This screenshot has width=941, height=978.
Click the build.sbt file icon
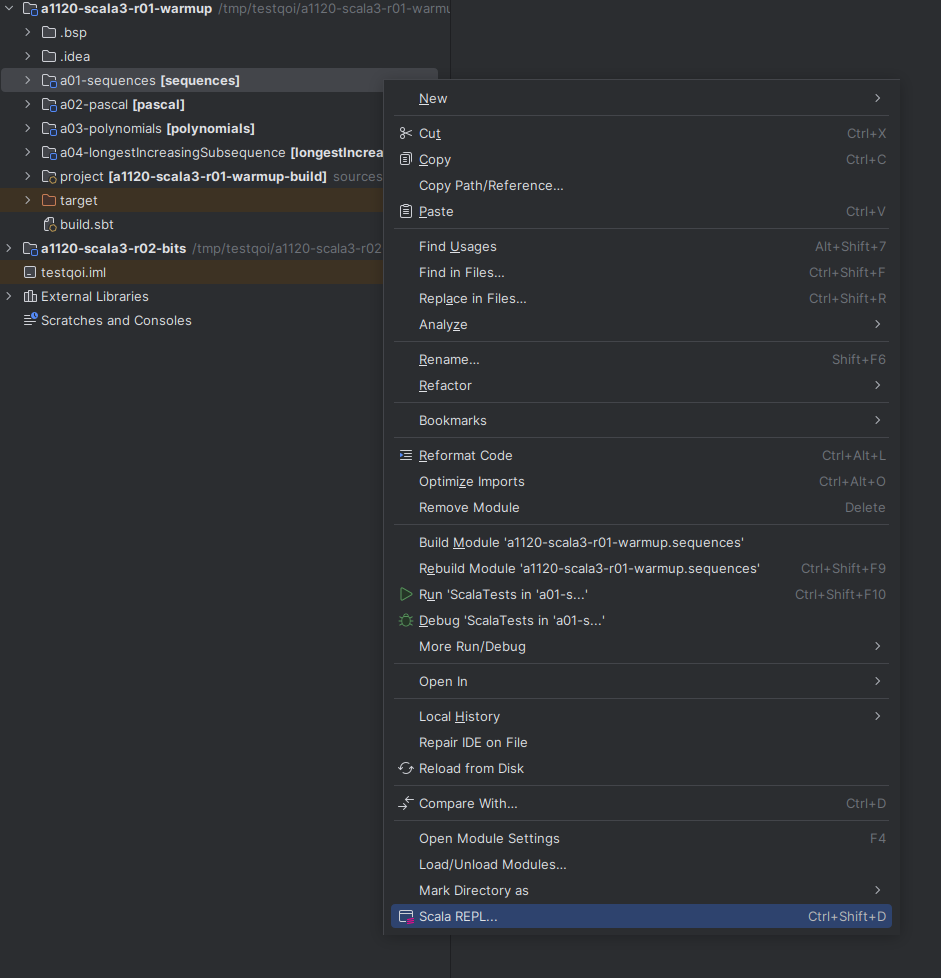[x=49, y=224]
